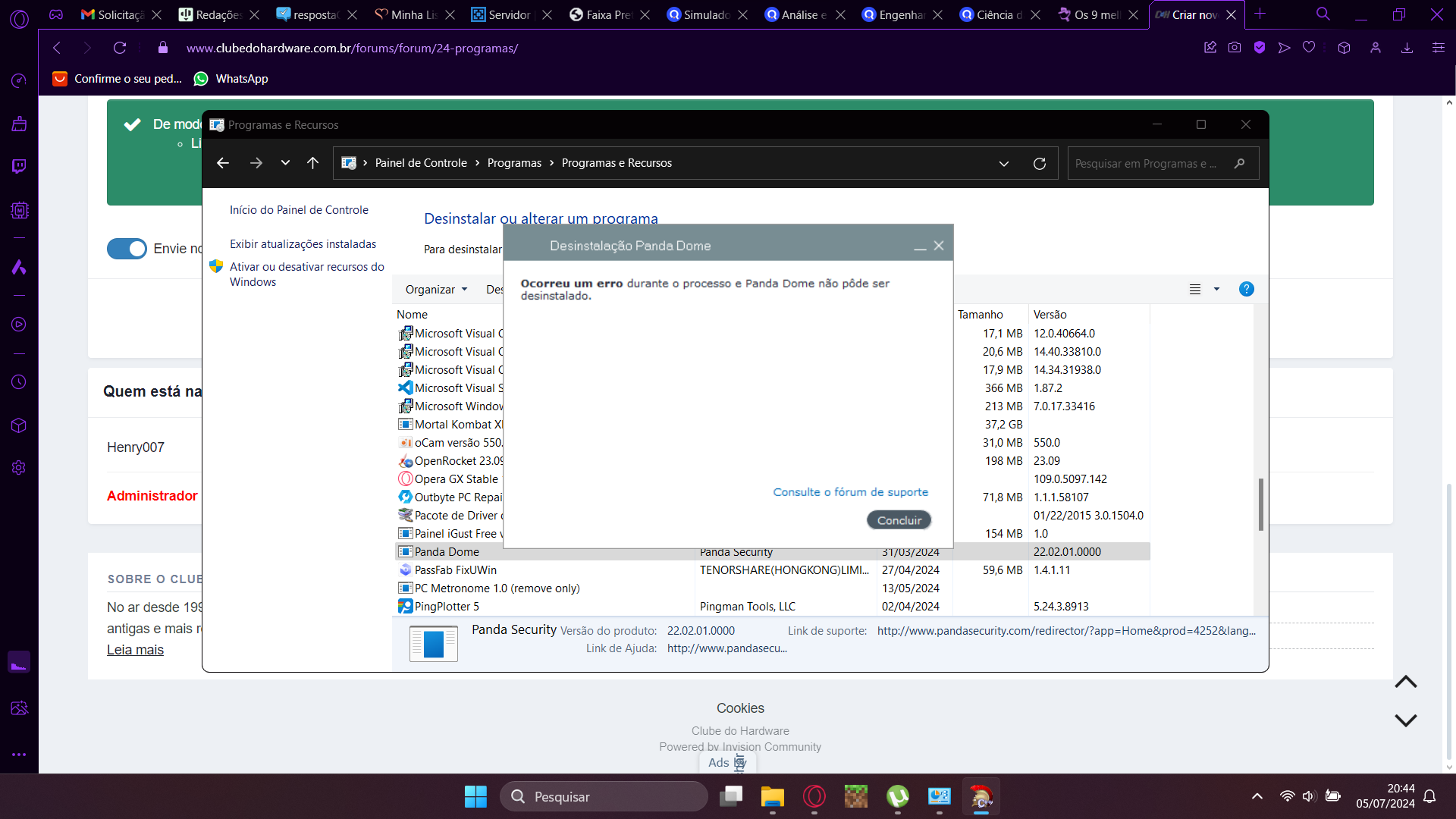Open notifications bell in system tray
This screenshot has height=819, width=1456.
point(1429,796)
